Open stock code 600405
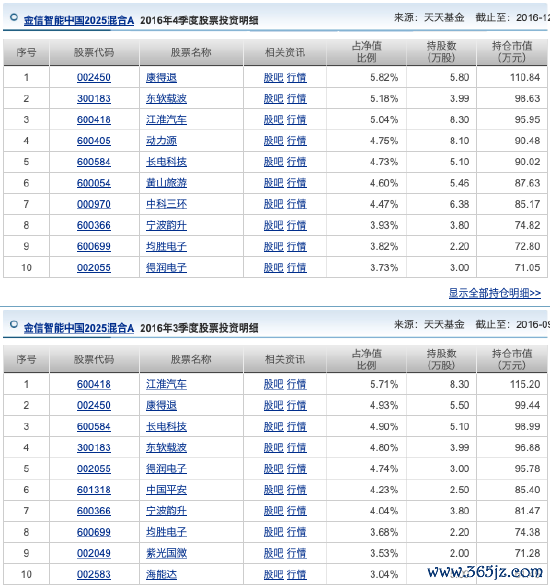Image resolution: width=550 pixels, height=587 pixels. tap(94, 141)
